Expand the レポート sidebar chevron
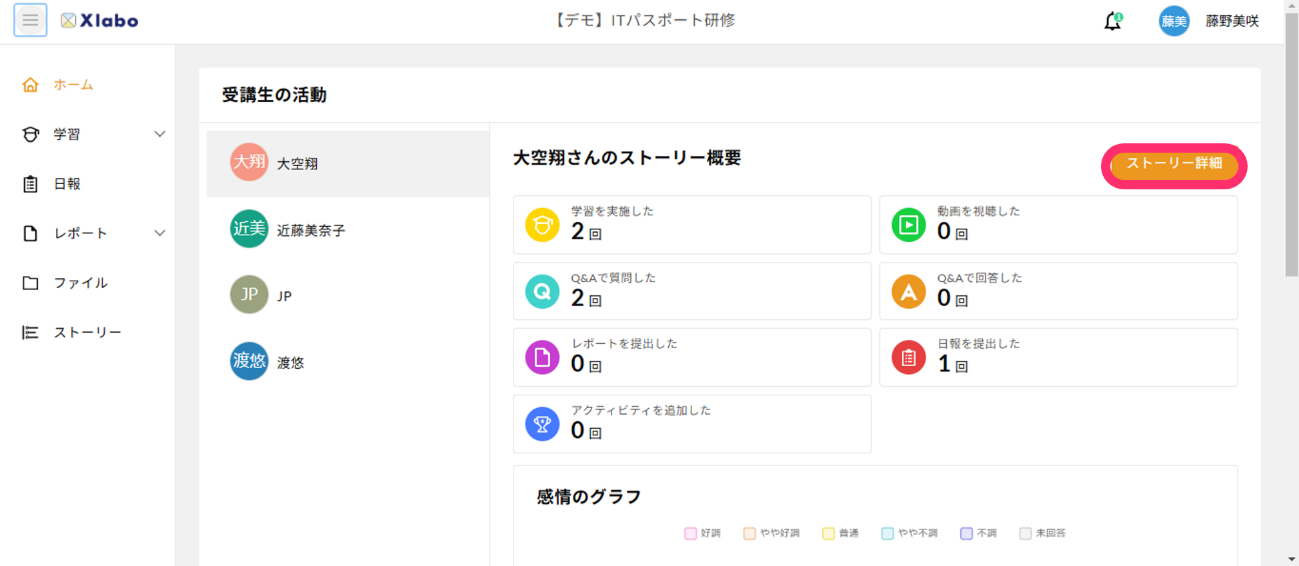Screen dimensions: 1299x566 point(159,233)
